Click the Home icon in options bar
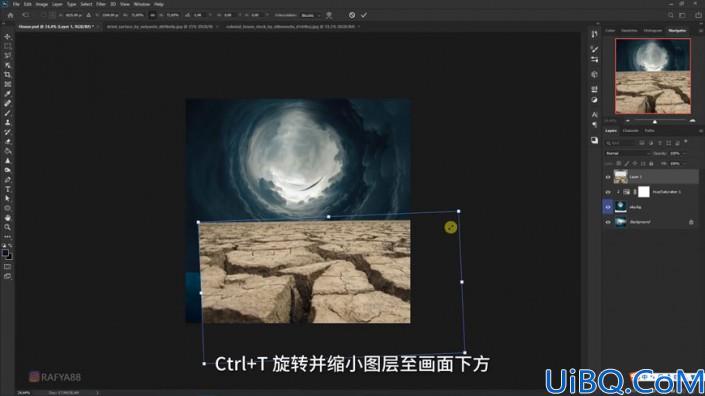The image size is (705, 396). point(10,15)
